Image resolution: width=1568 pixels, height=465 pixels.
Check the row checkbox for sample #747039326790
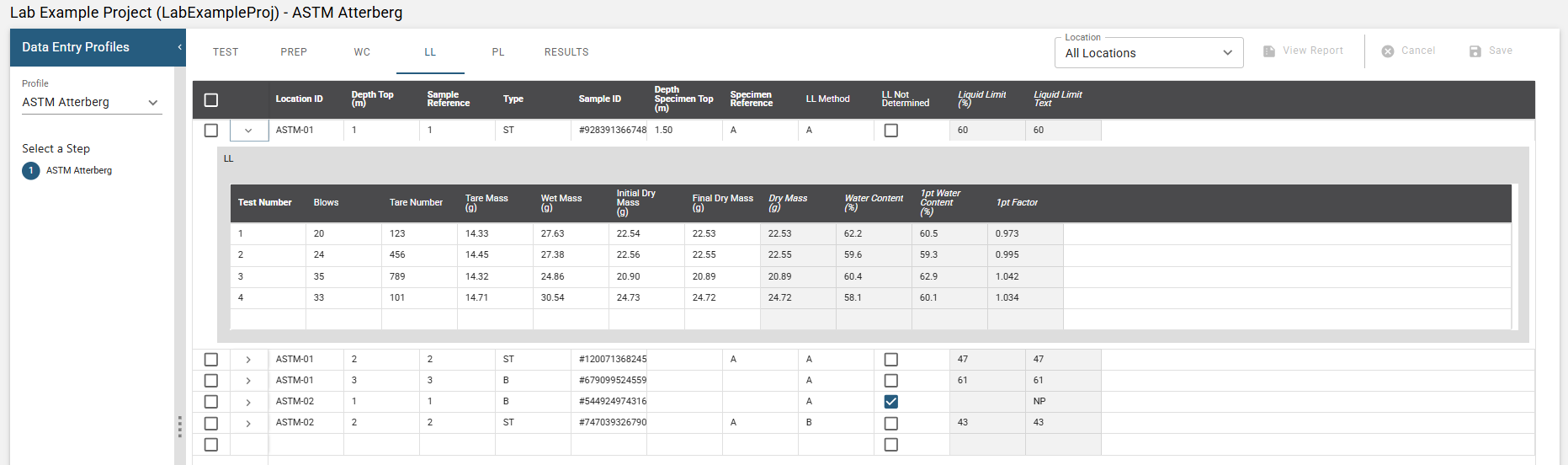(211, 423)
